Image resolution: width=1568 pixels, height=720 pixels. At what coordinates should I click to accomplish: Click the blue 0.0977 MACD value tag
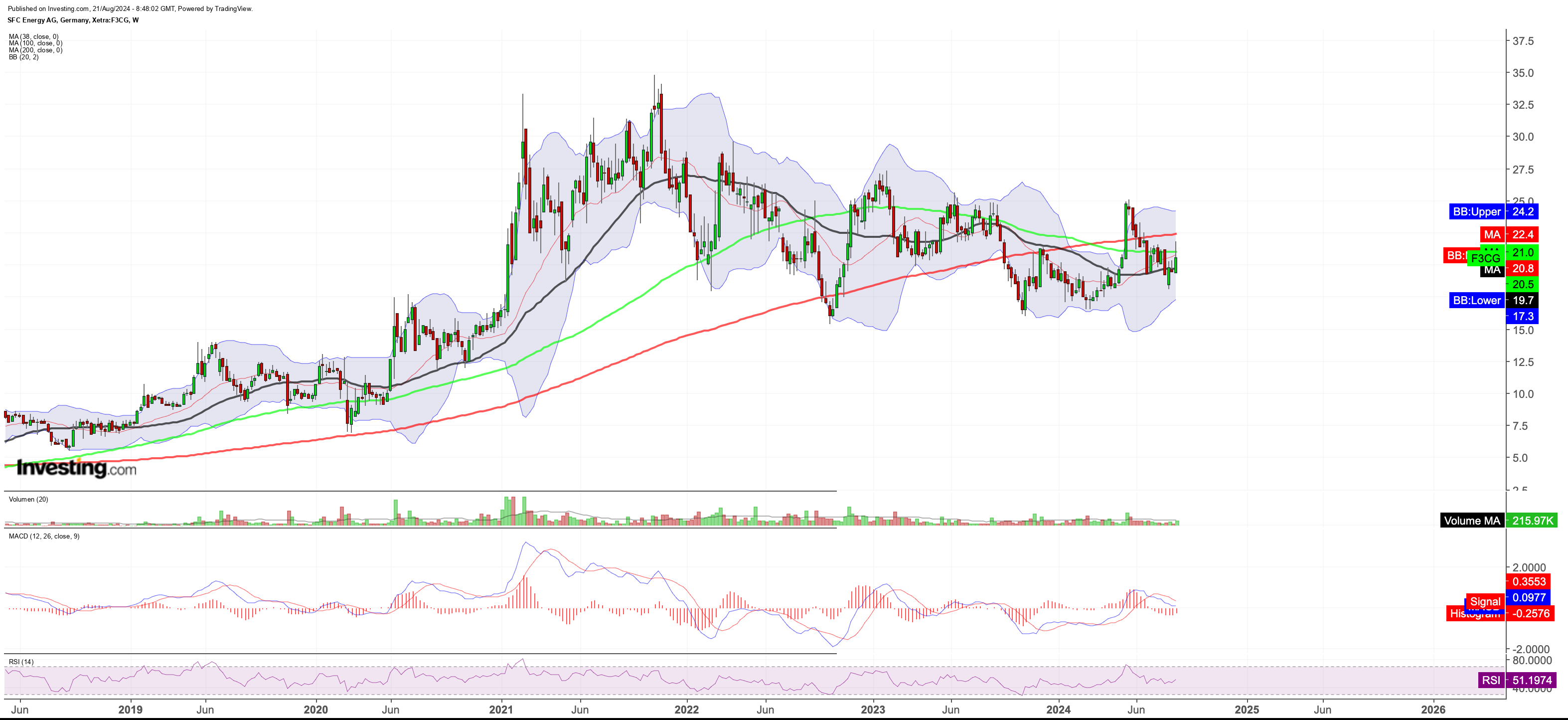click(x=1529, y=597)
